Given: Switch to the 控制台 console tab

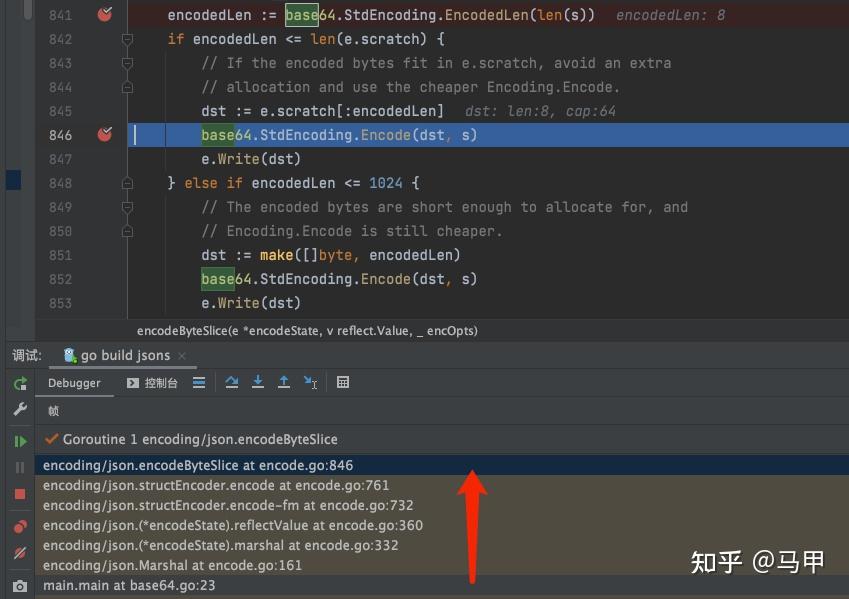Looking at the screenshot, I should point(152,383).
